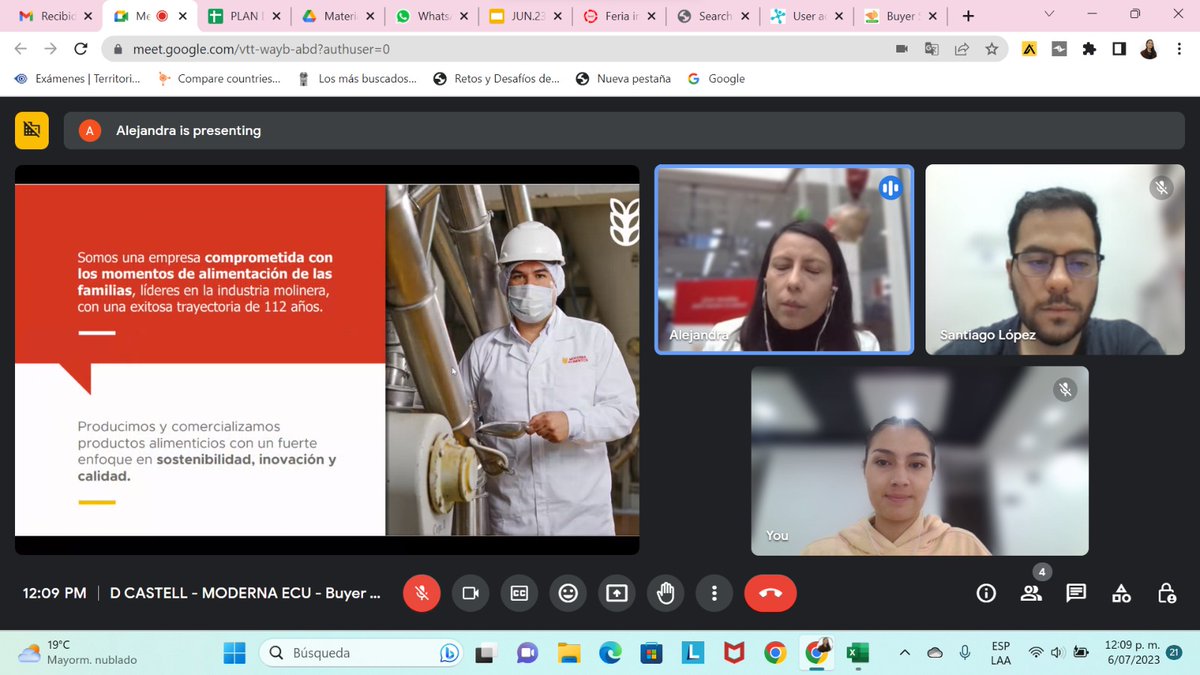Open the tab search chevron
1200x675 pixels.
[1048, 14]
